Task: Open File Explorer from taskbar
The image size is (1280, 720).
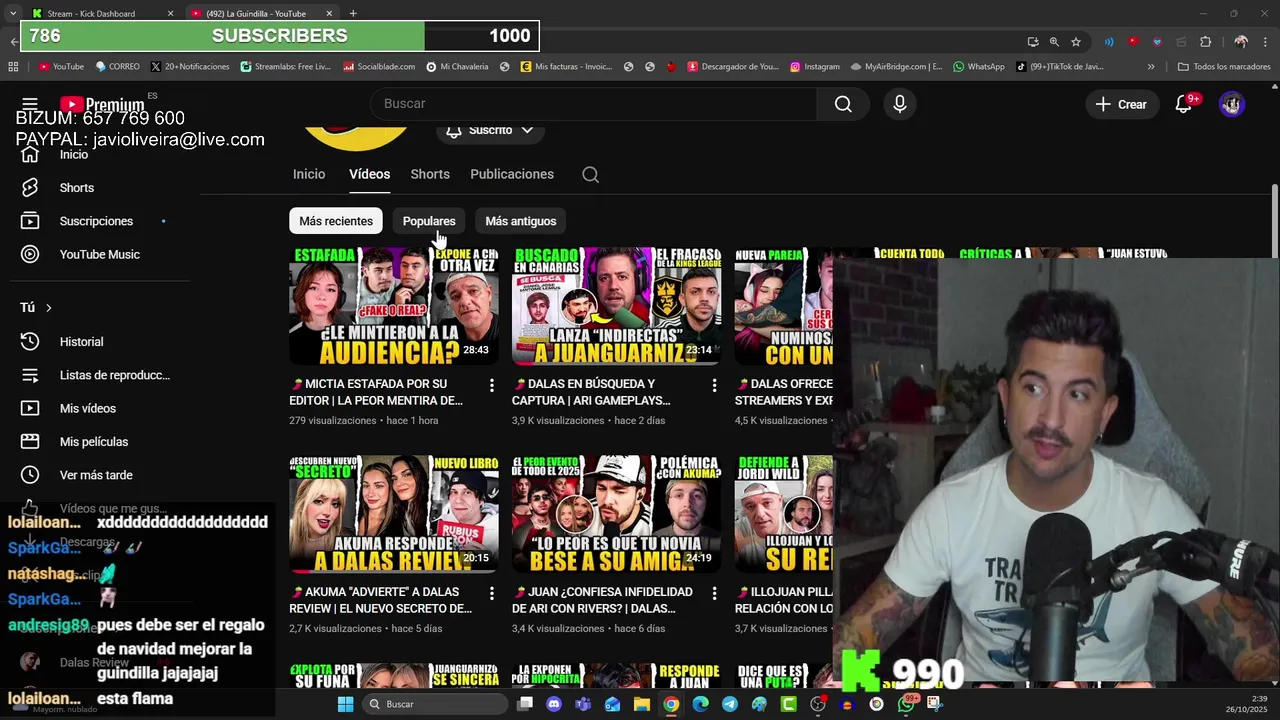Action: click(x=642, y=704)
